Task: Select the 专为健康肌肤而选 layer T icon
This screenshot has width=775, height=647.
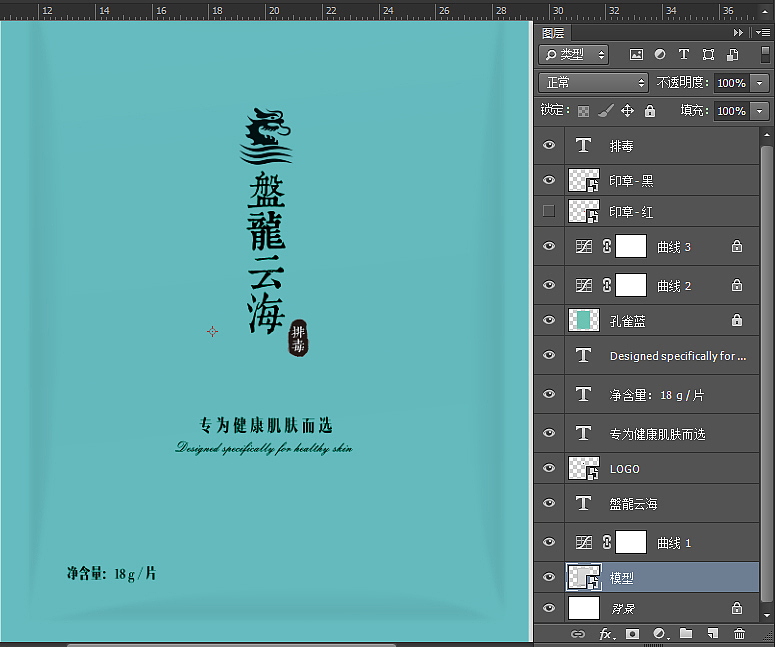Action: tap(584, 433)
